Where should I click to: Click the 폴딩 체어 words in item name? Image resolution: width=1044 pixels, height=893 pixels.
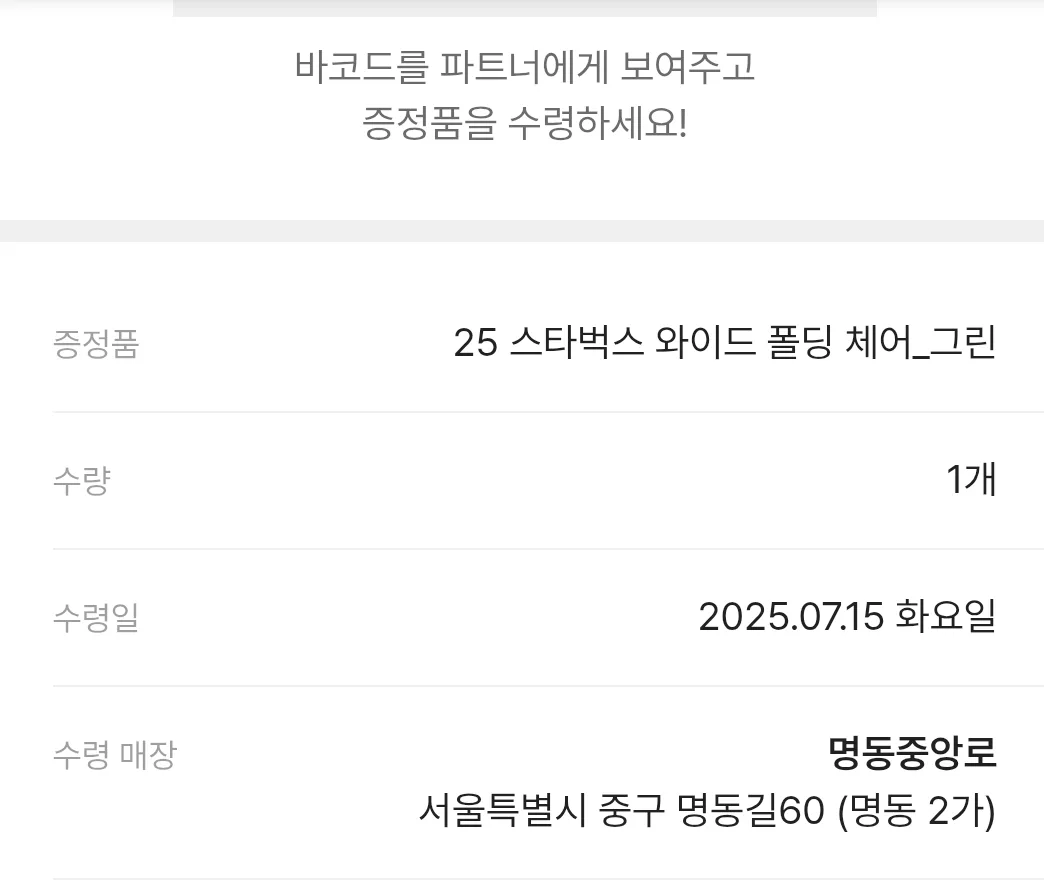click(x=839, y=344)
